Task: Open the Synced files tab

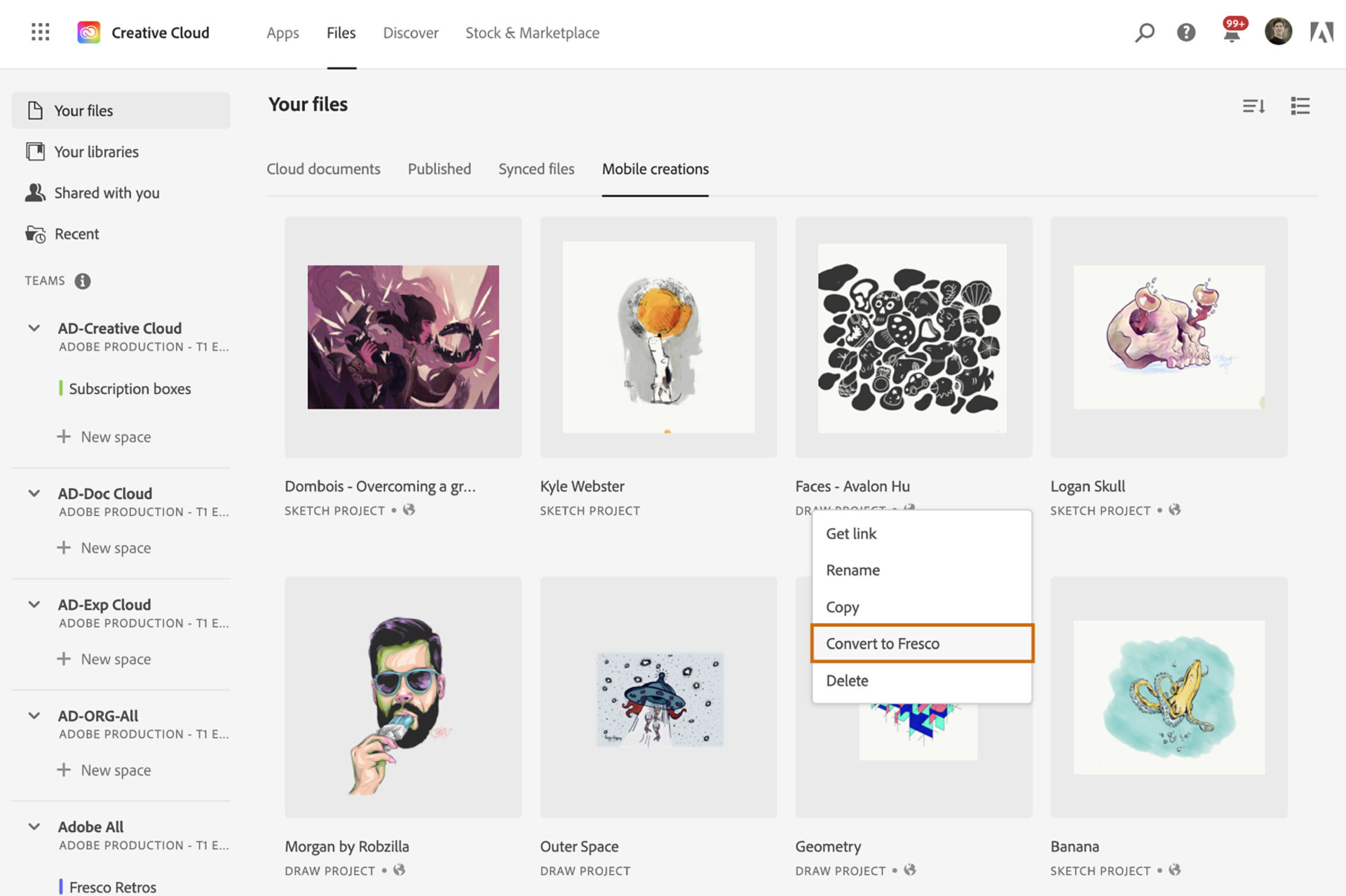Action: [x=536, y=169]
